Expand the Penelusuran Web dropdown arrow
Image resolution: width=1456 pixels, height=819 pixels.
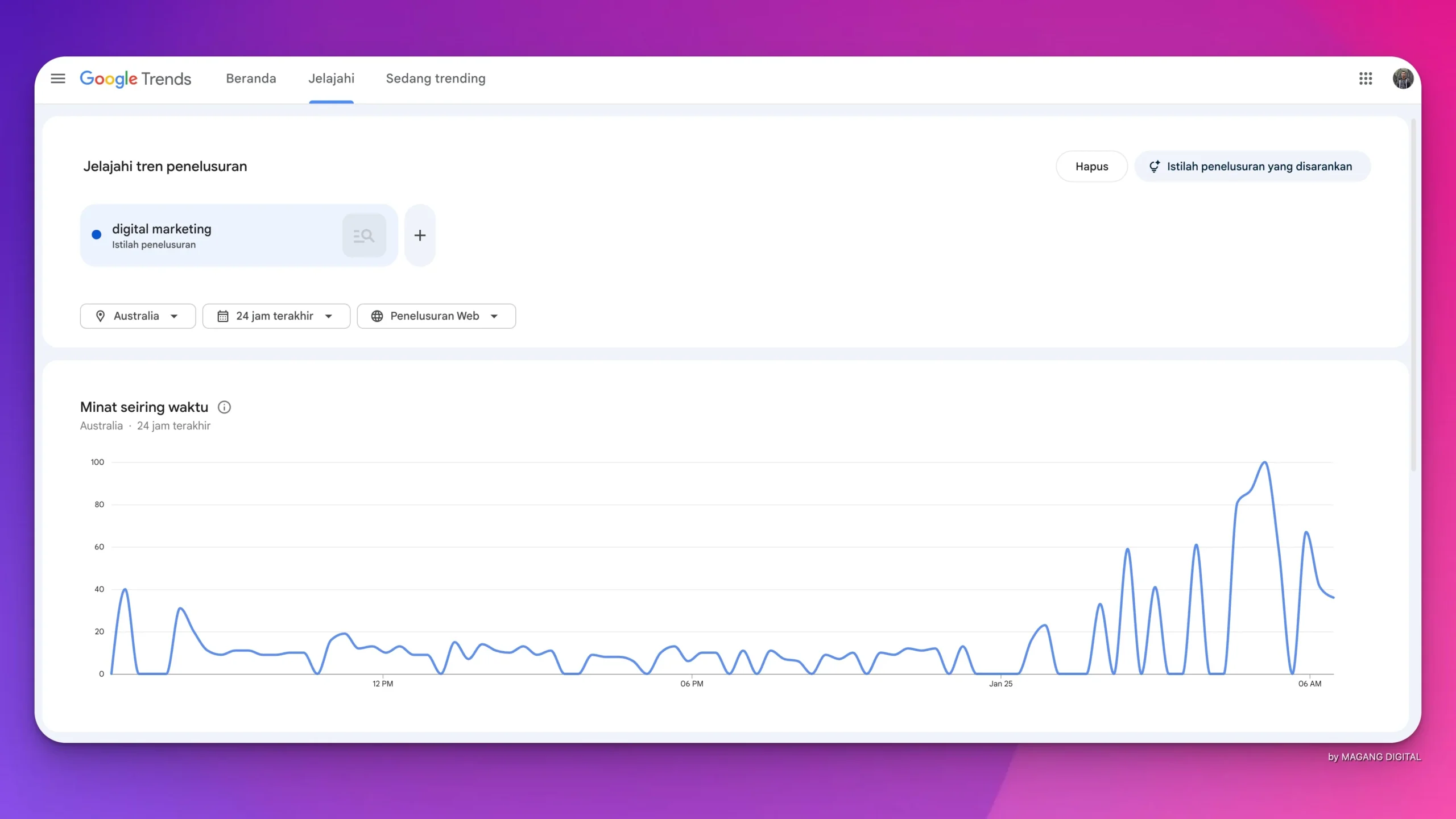pyautogui.click(x=494, y=316)
